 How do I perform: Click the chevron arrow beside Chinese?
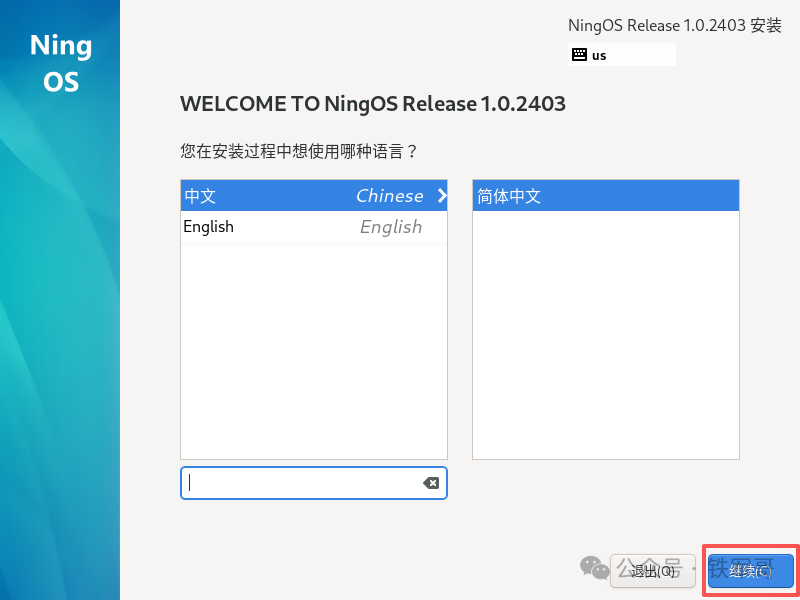click(442, 196)
